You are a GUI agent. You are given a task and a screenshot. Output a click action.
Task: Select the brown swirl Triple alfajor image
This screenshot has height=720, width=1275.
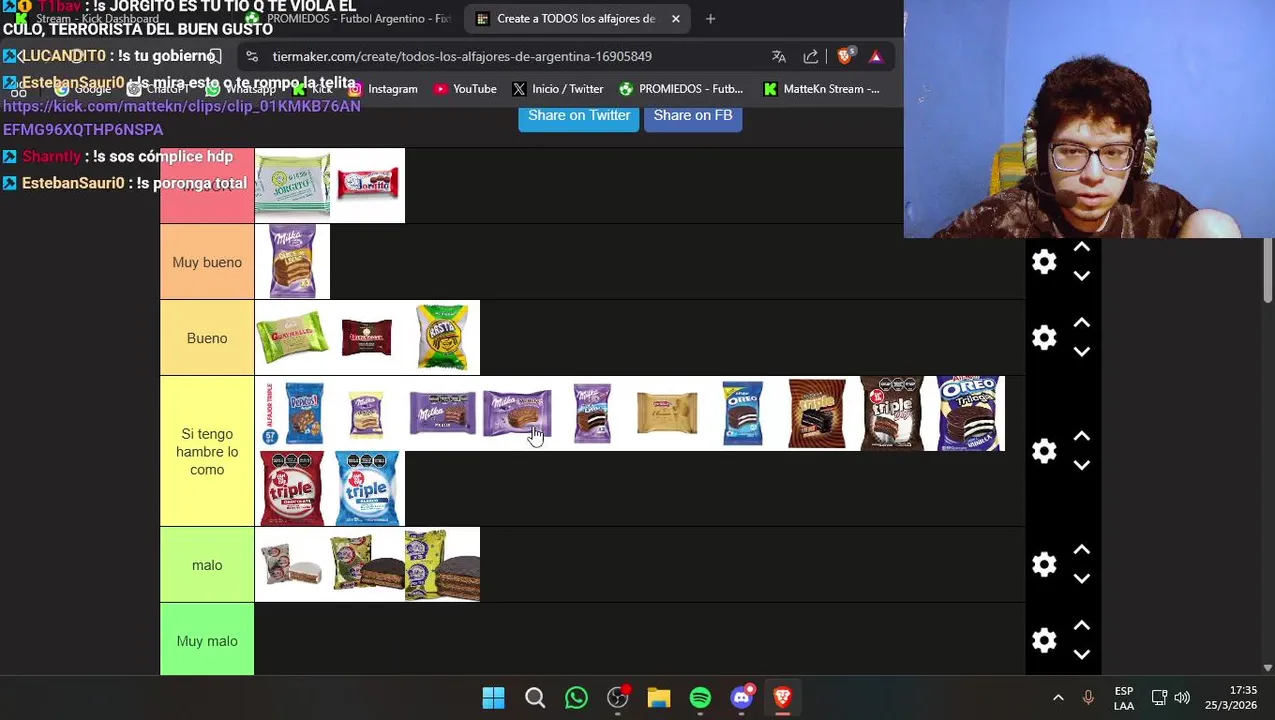[x=817, y=413]
